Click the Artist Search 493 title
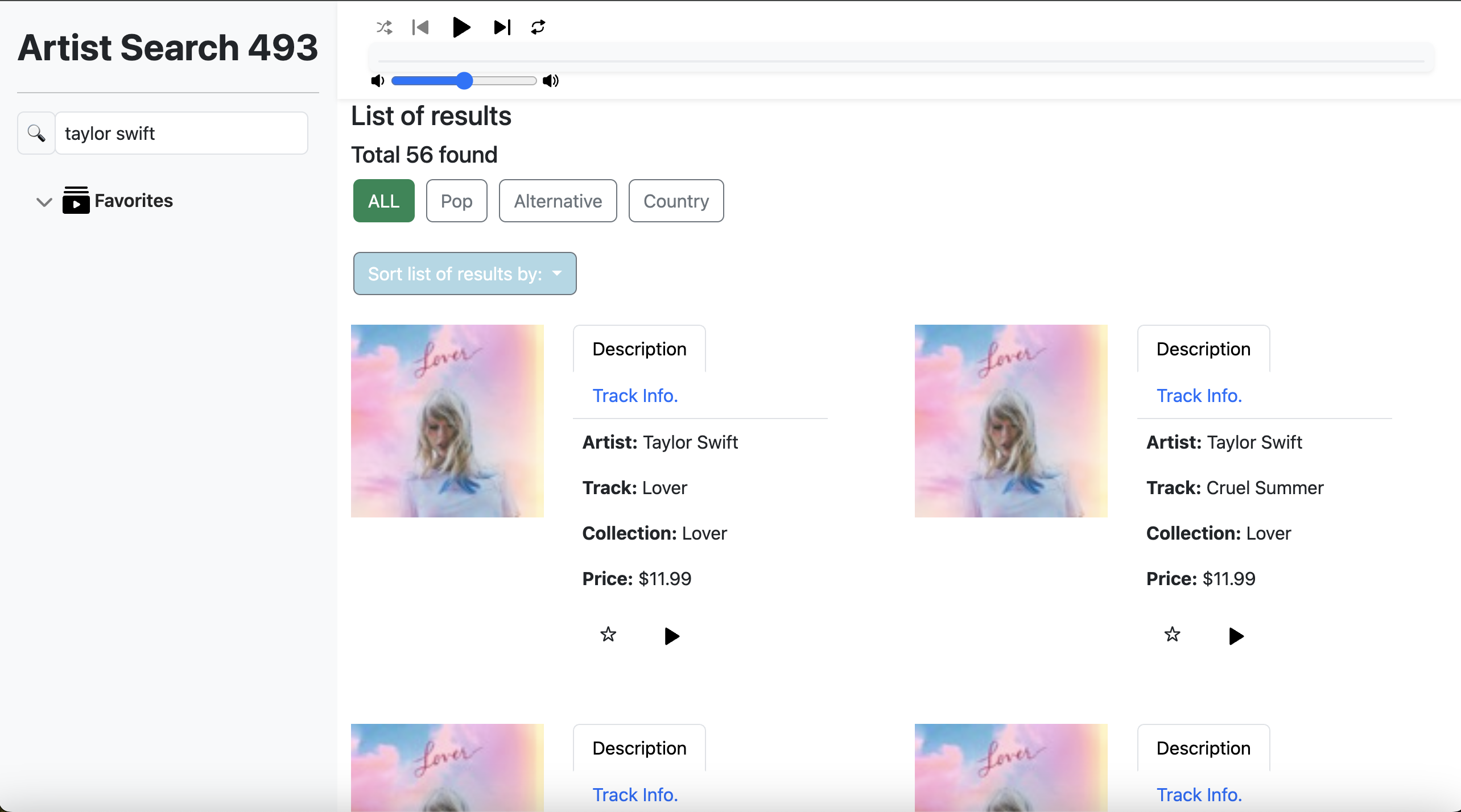The width and height of the screenshot is (1461, 812). [168, 47]
